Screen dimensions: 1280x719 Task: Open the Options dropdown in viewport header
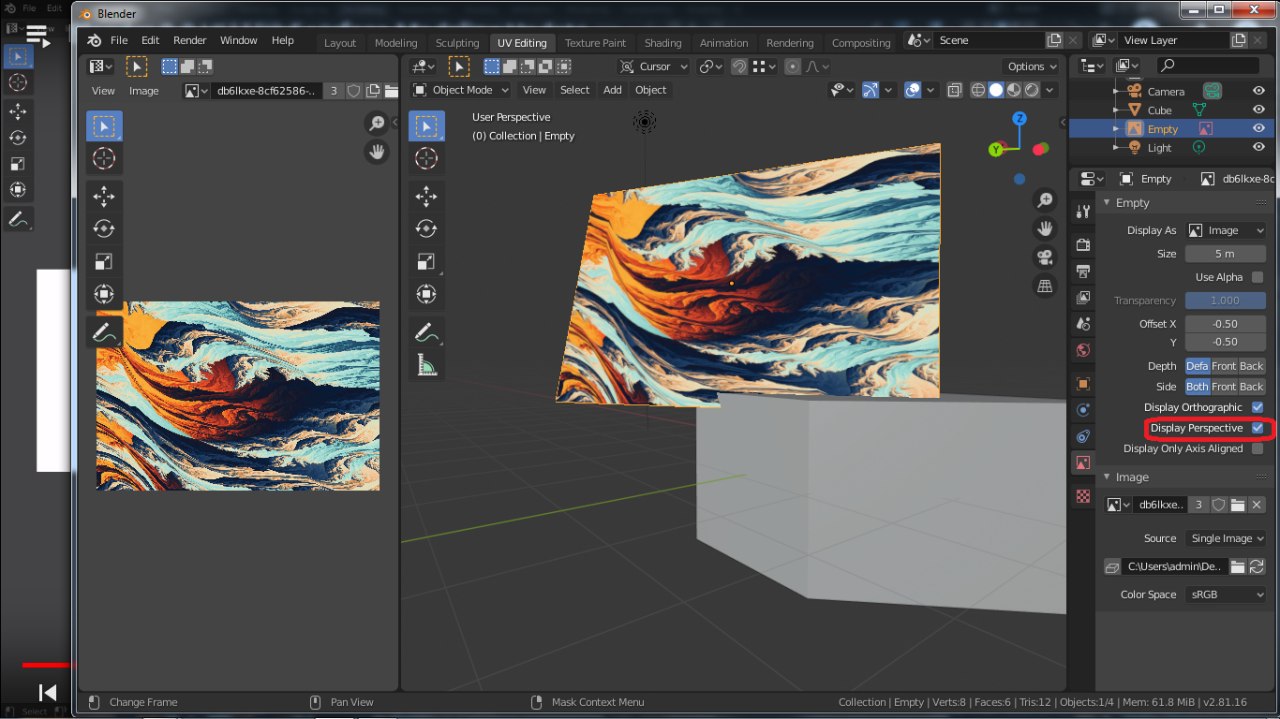point(1031,66)
